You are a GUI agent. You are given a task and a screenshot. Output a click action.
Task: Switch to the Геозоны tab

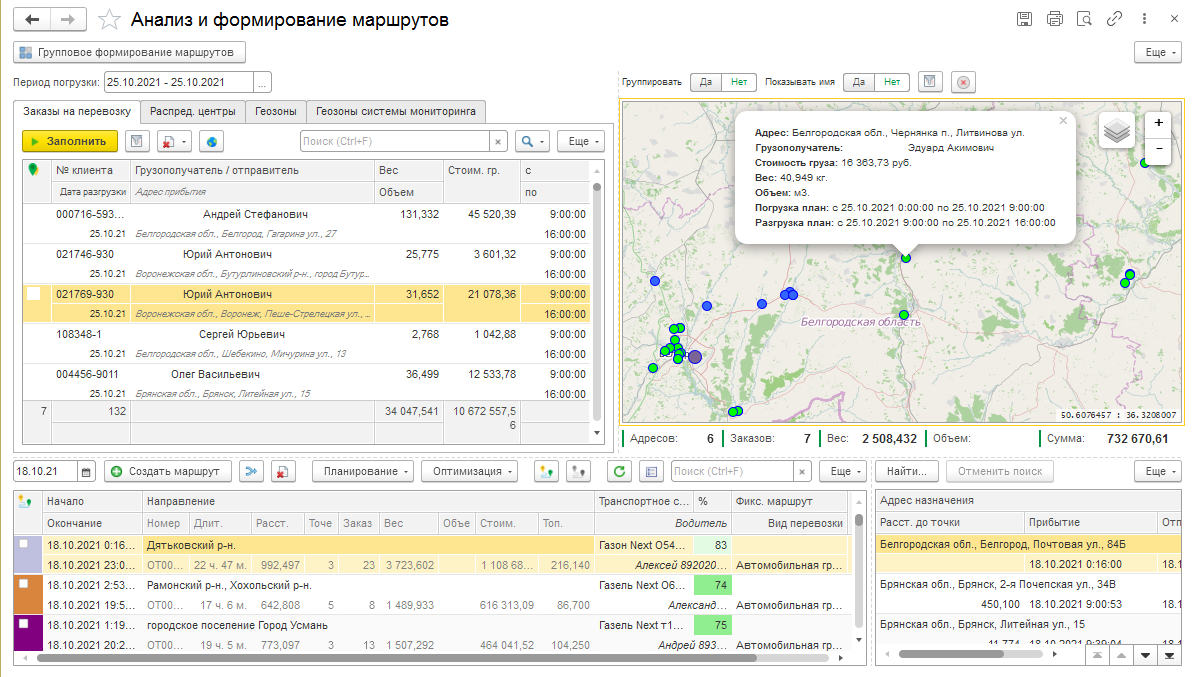(274, 111)
